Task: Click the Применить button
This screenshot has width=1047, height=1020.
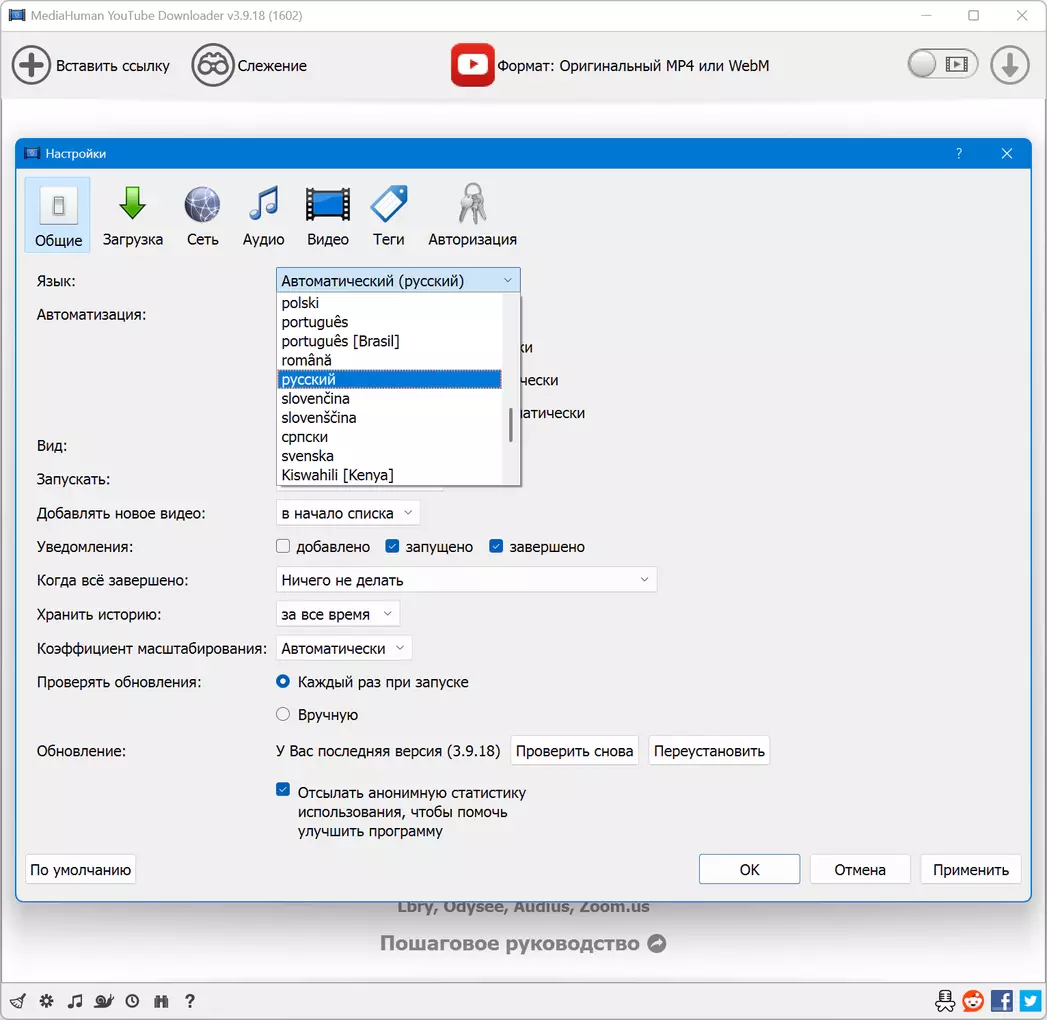Action: pyautogui.click(x=970, y=870)
